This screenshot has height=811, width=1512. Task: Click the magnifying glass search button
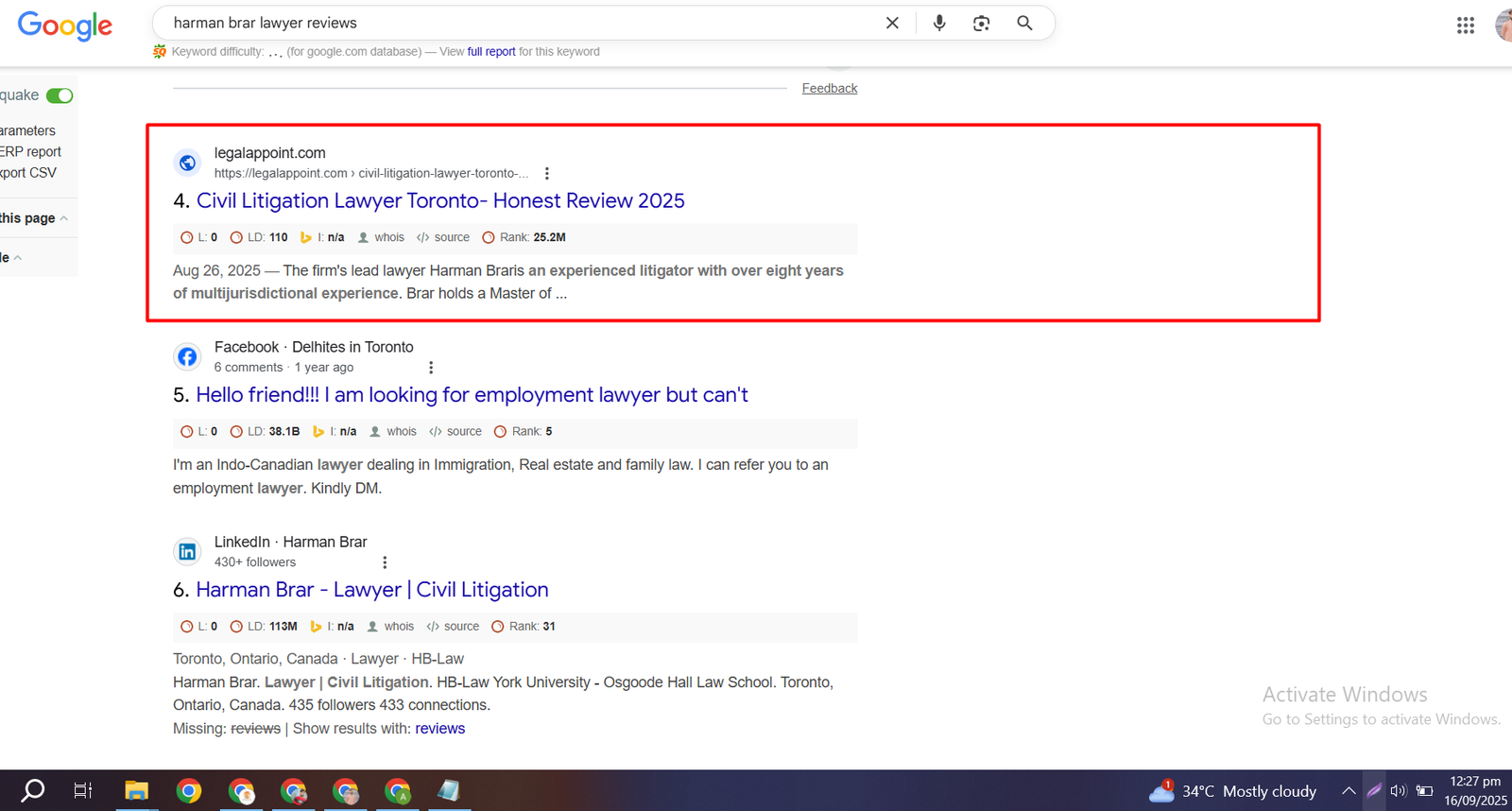click(x=1024, y=23)
